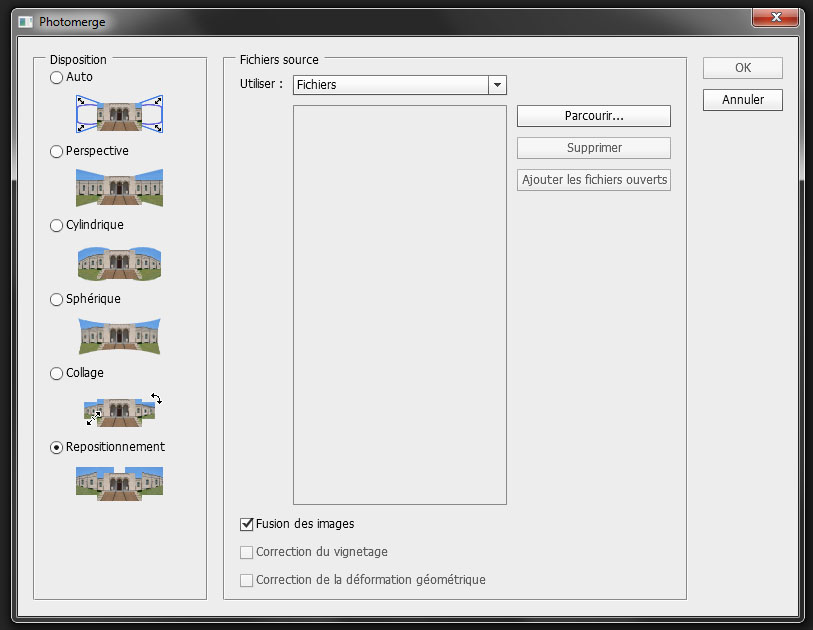Screen dimensions: 813x630
Task: Choose the Cylindrique layout radio button
Action: click(56, 226)
